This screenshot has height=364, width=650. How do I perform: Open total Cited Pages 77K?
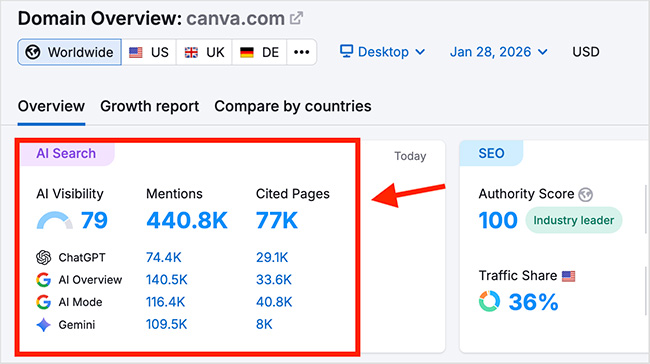(277, 220)
